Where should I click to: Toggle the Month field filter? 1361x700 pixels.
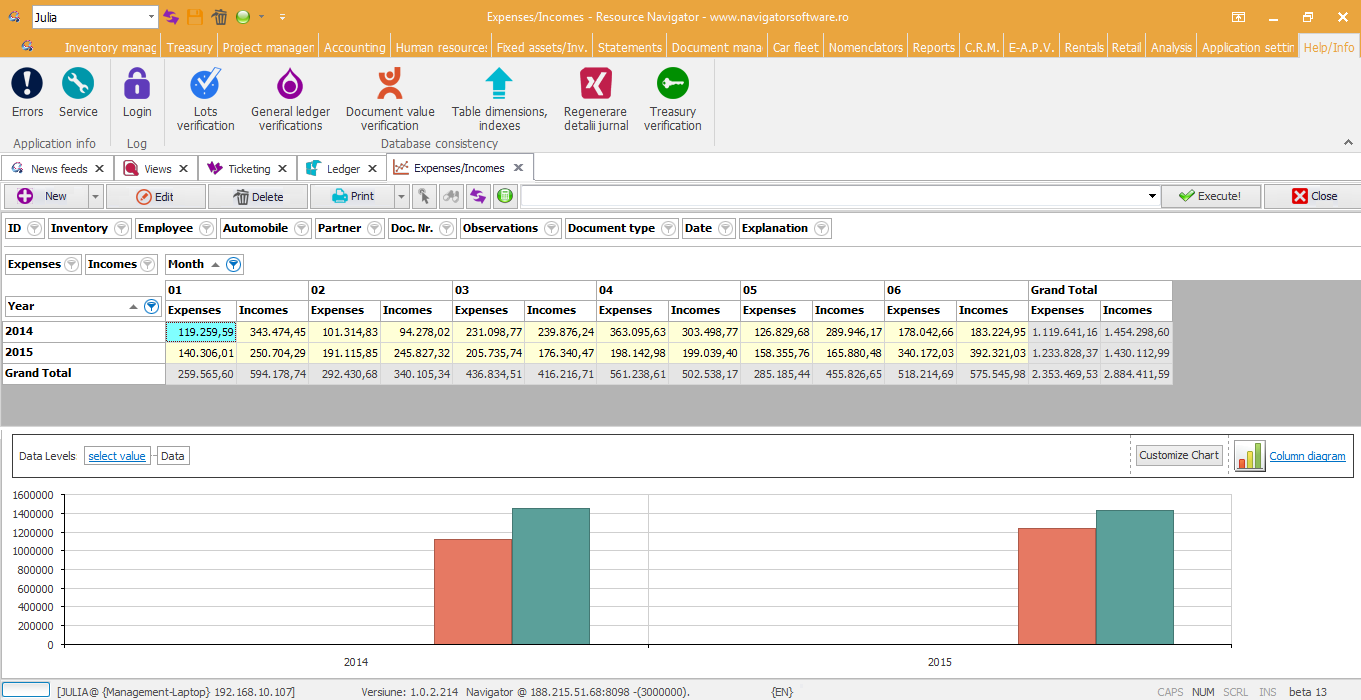233,265
